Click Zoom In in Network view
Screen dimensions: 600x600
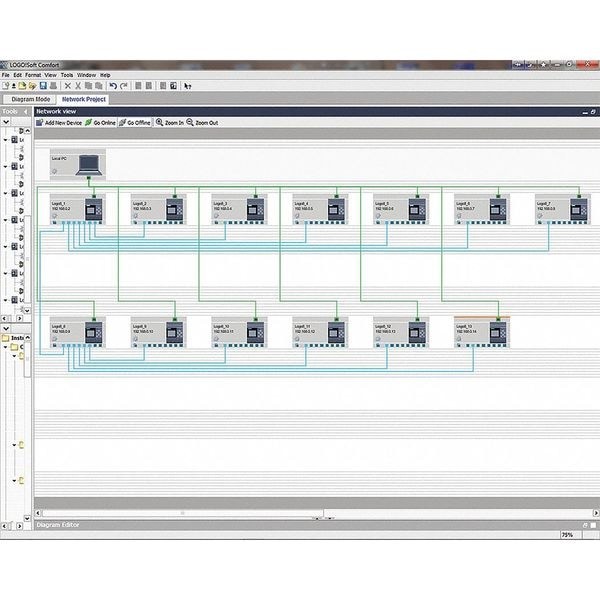pos(169,122)
